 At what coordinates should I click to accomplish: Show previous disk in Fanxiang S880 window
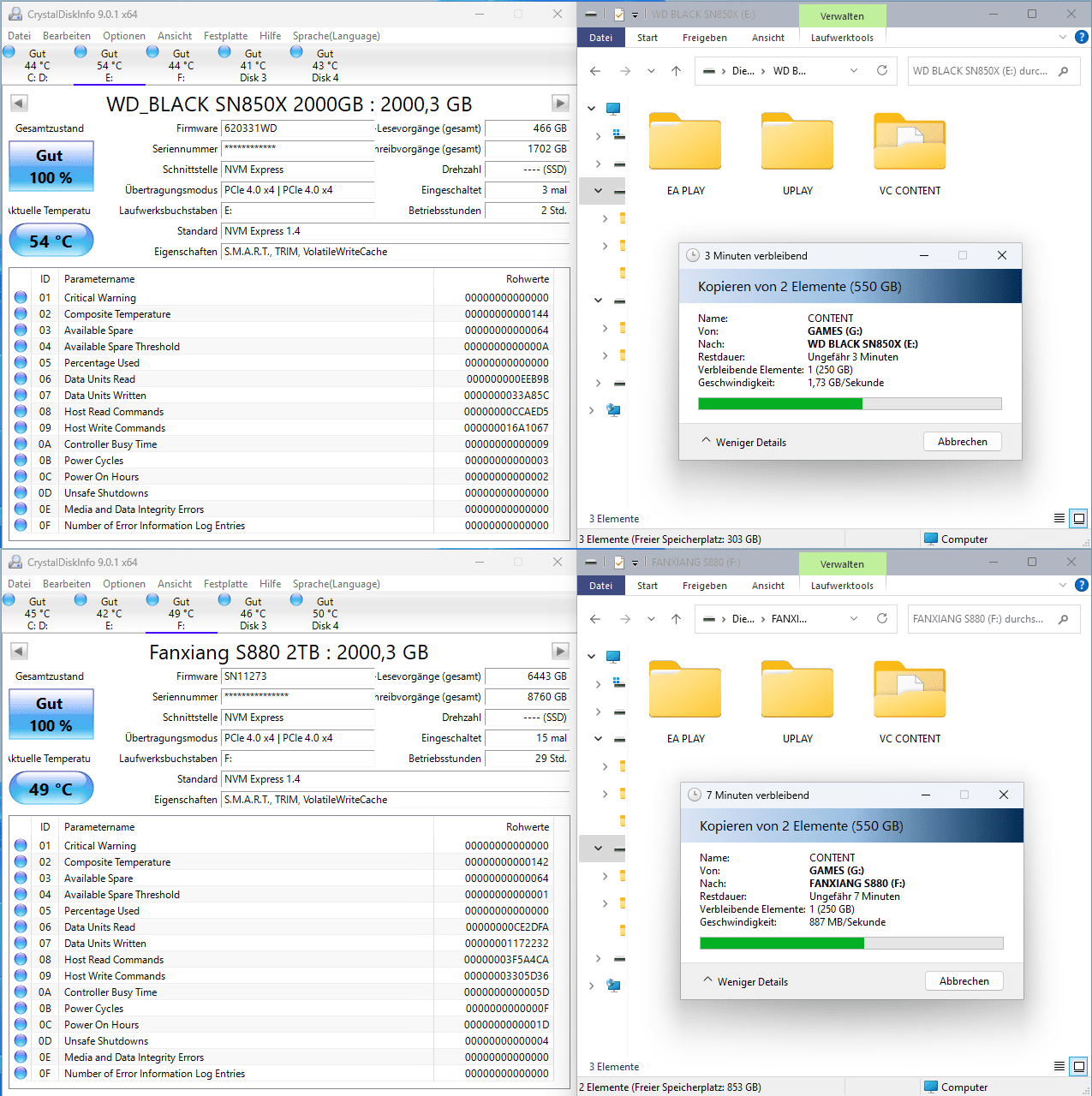coord(19,651)
